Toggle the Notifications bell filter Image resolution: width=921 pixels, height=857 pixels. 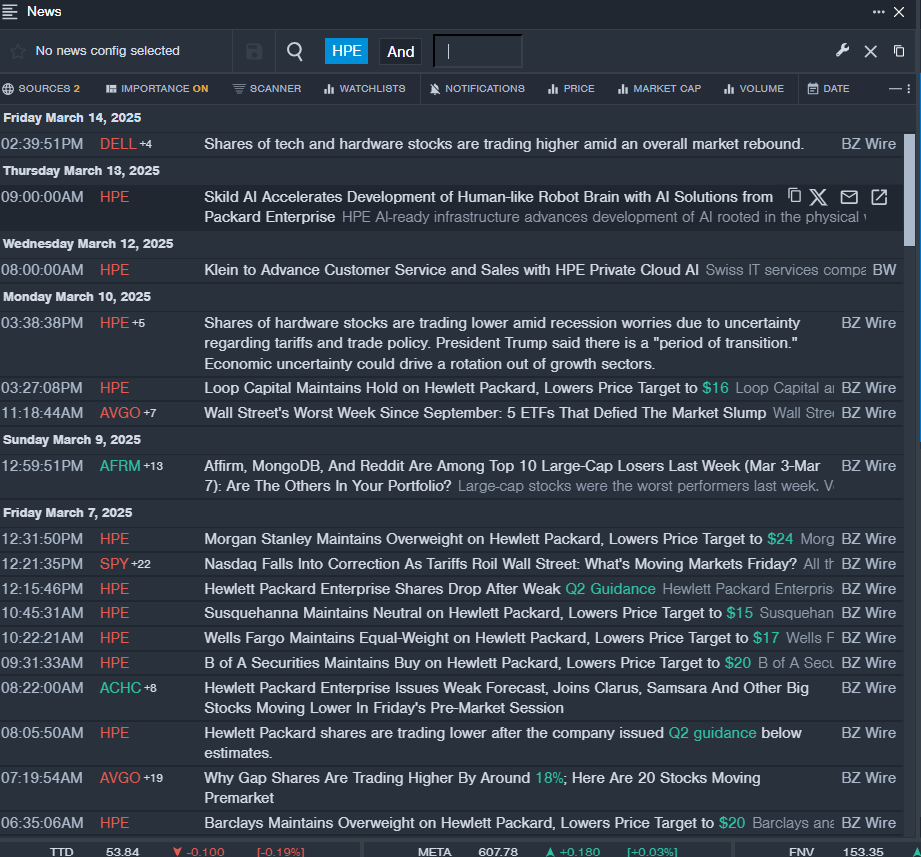pos(477,89)
